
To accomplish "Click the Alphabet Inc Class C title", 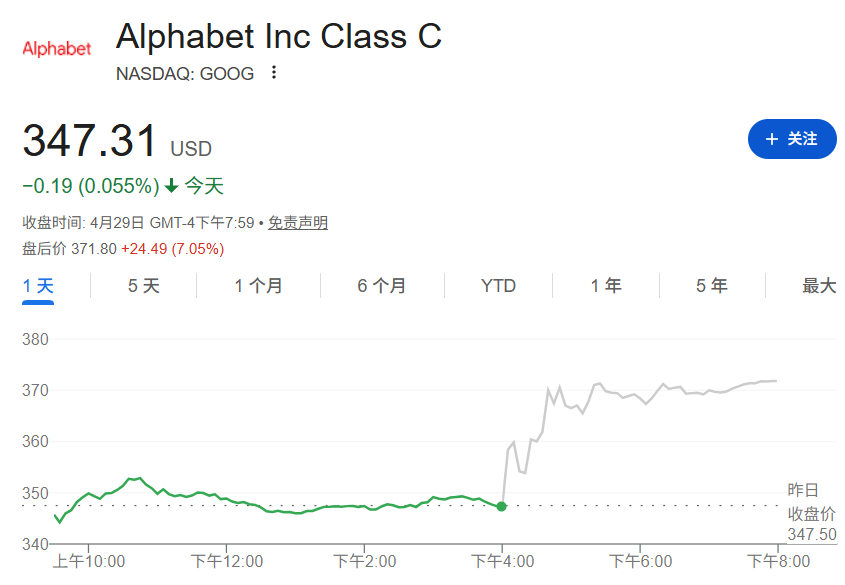I will pos(279,37).
